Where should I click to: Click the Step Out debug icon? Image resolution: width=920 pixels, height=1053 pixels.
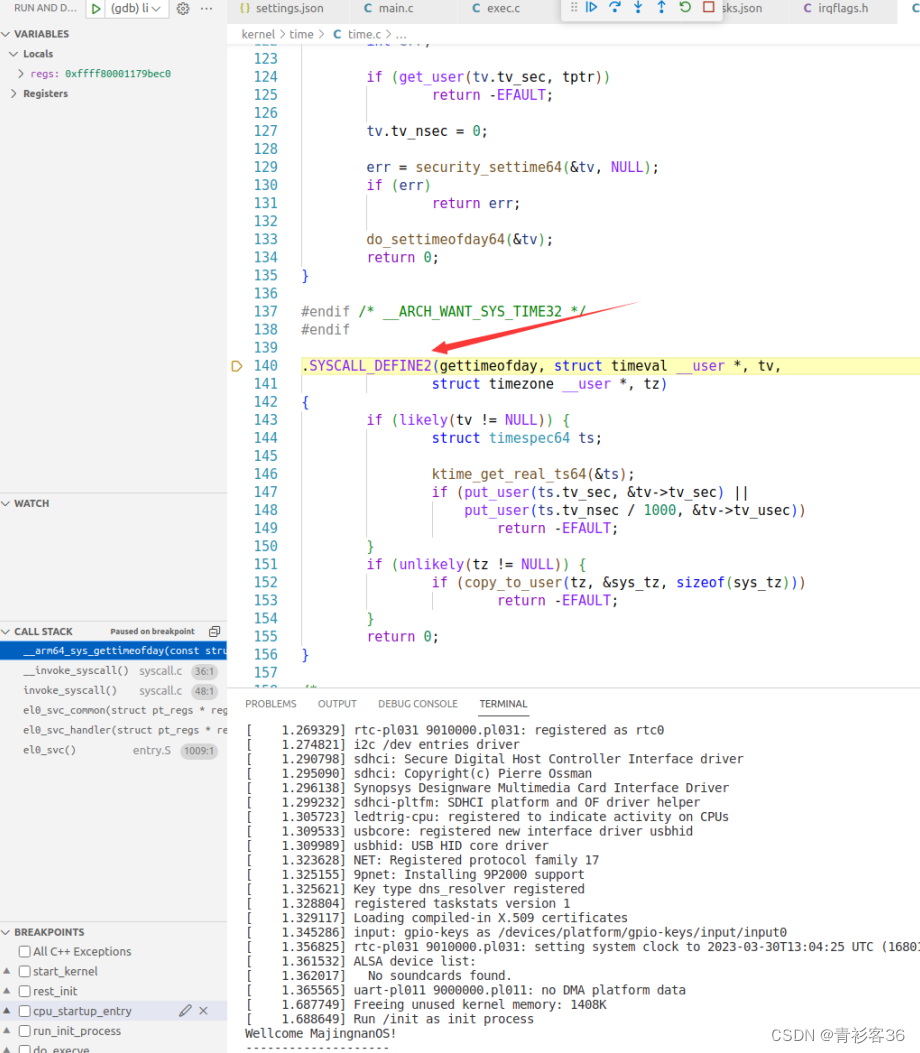[x=661, y=8]
